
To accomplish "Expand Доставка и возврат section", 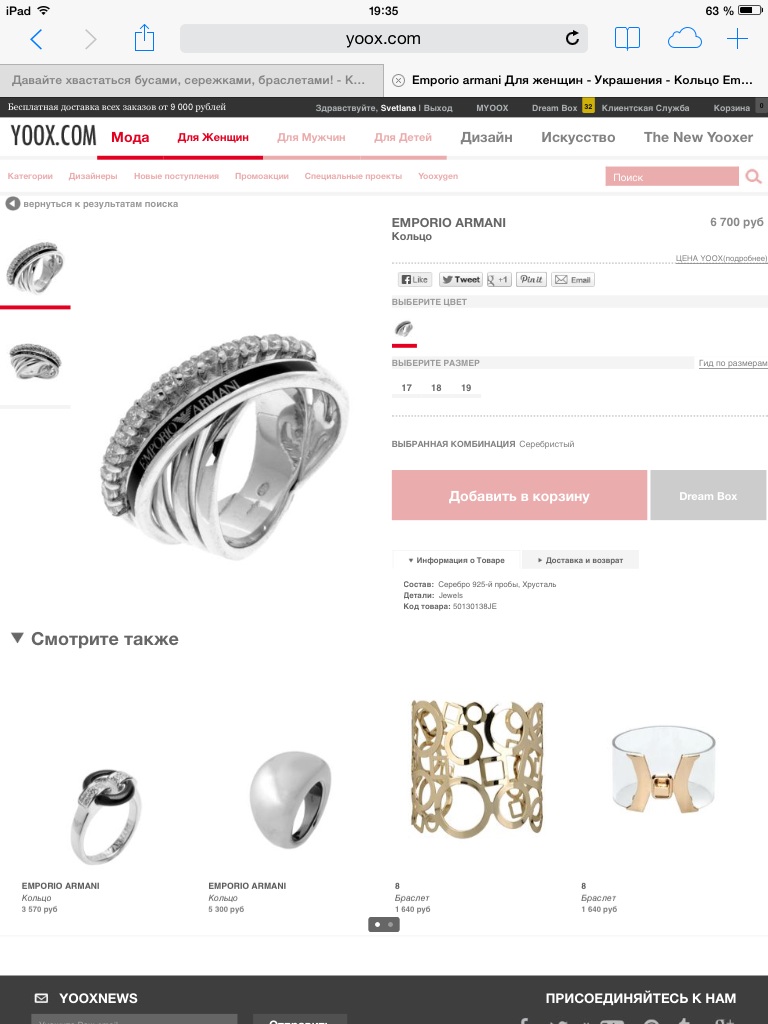I will pos(580,560).
